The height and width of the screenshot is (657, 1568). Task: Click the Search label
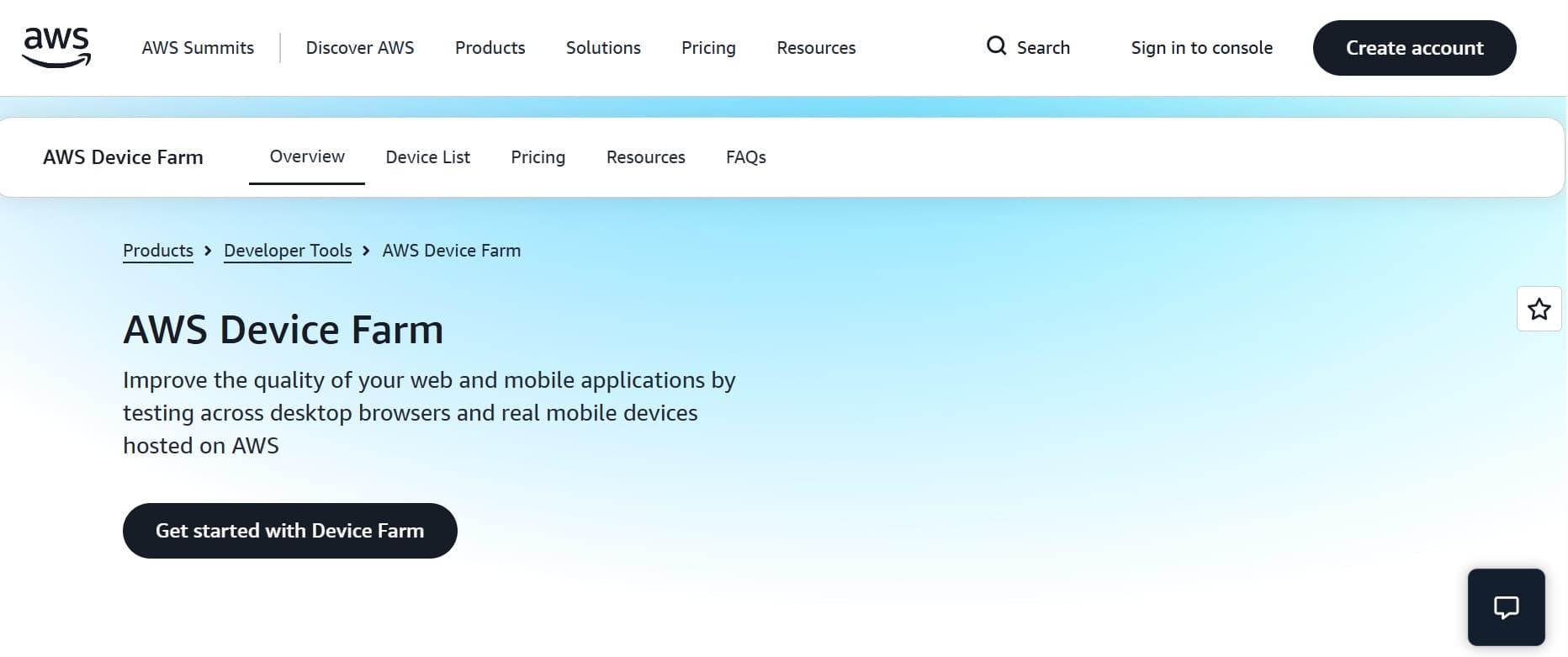click(1043, 48)
